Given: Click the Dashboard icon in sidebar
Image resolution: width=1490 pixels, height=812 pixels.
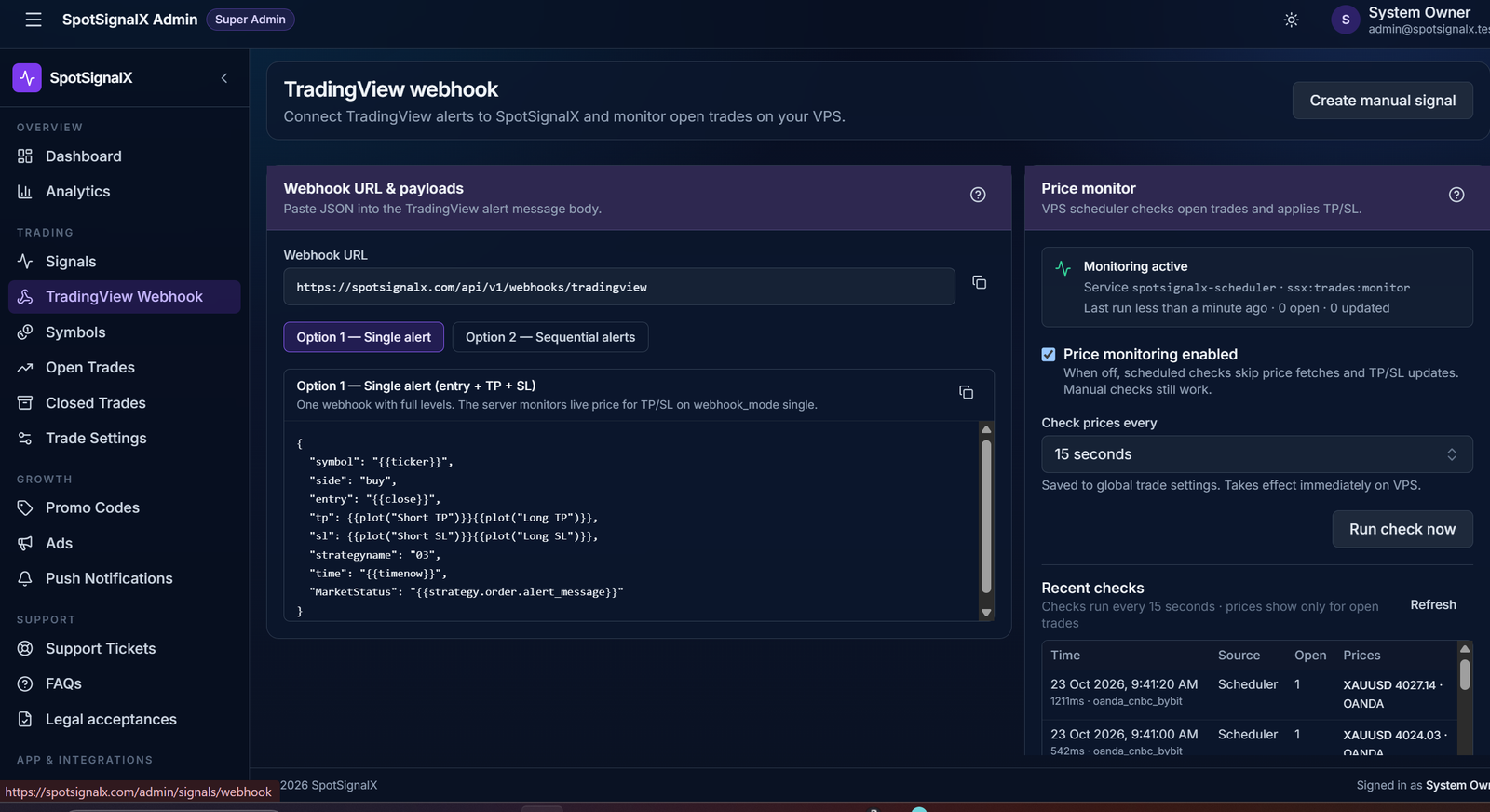Looking at the screenshot, I should (x=25, y=156).
